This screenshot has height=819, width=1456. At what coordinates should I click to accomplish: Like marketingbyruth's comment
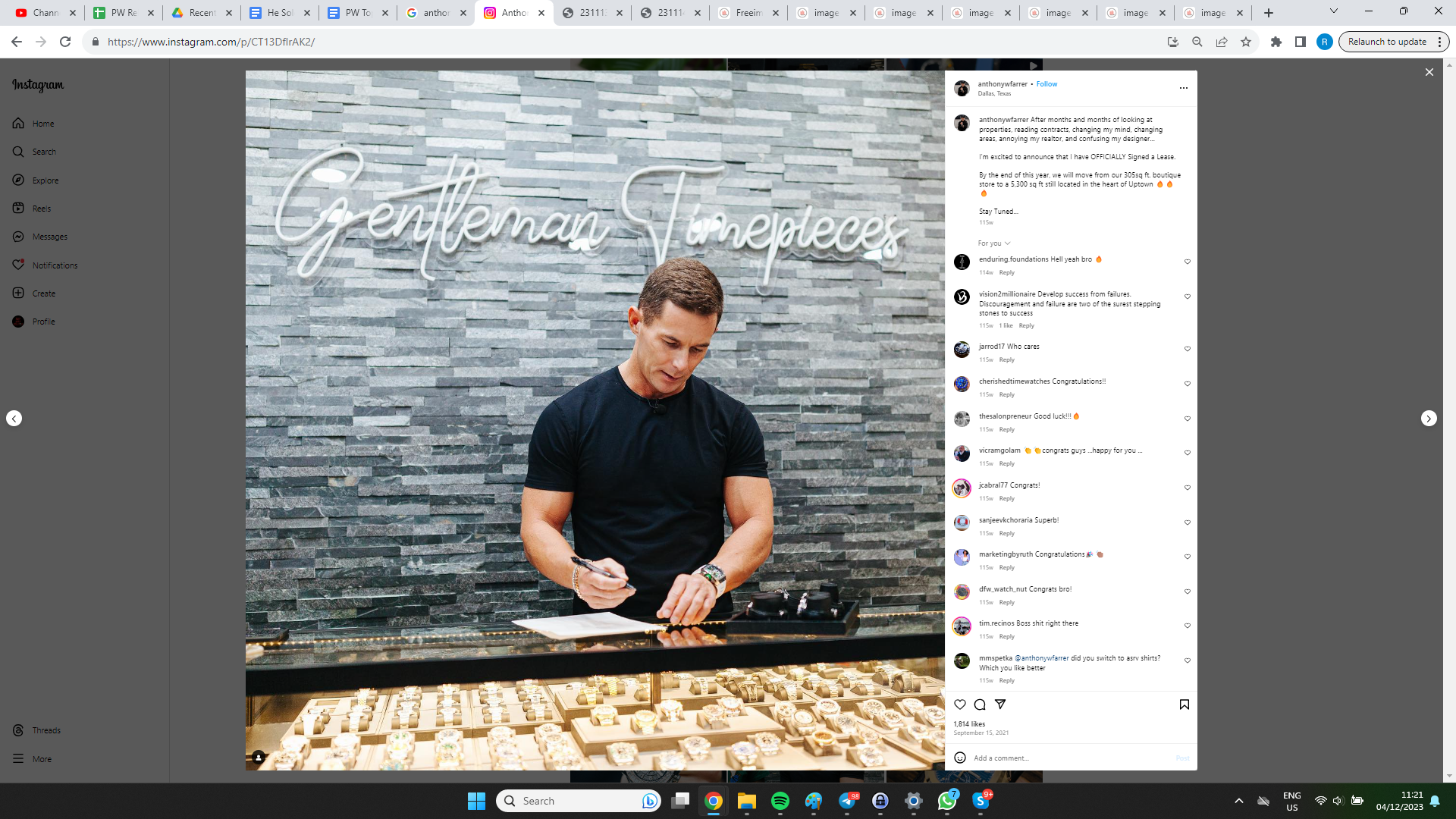point(1188,557)
